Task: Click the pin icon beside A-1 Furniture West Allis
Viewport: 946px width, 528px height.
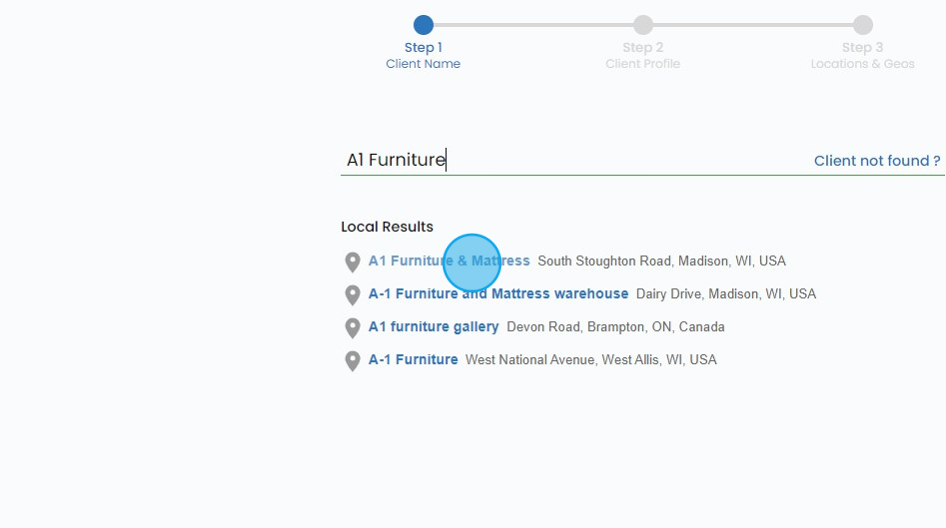Action: click(x=352, y=361)
